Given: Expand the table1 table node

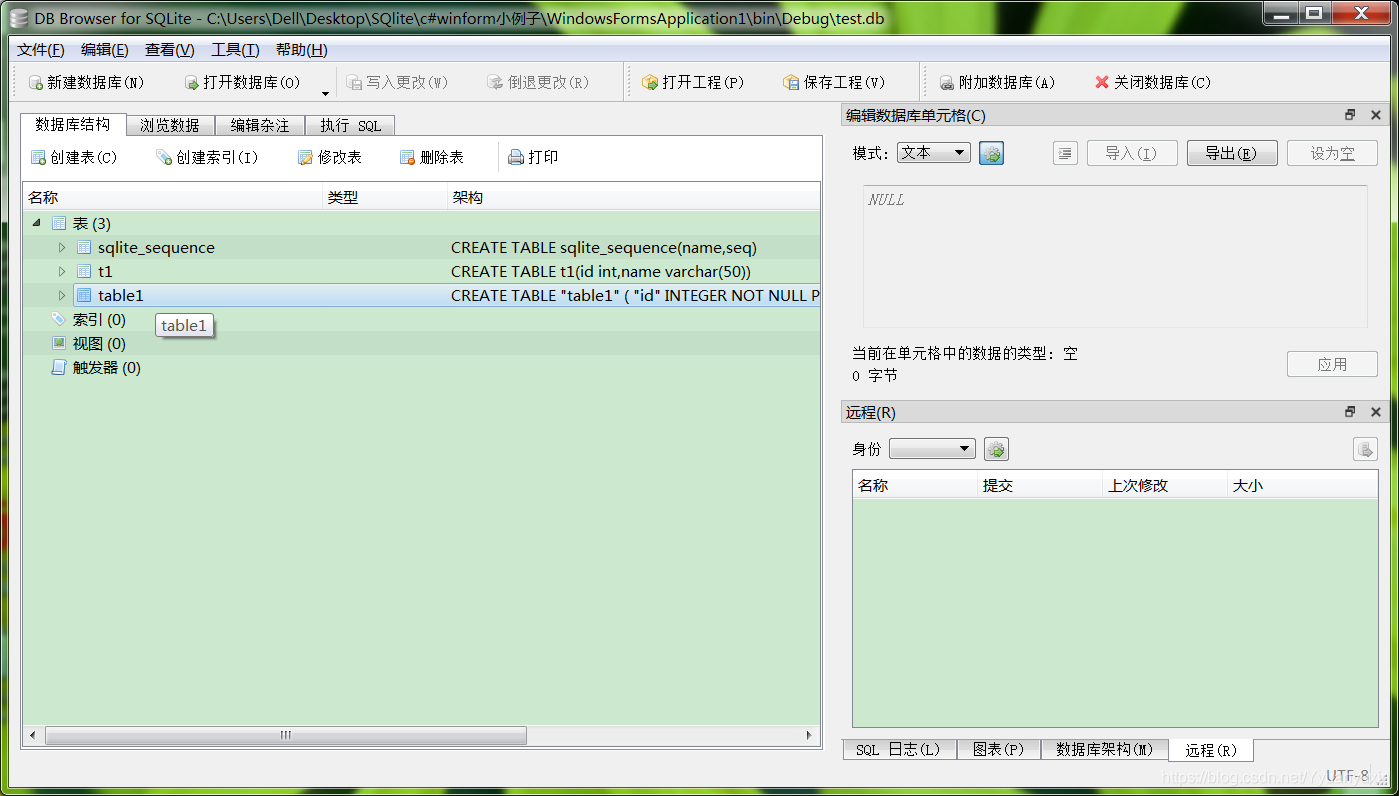Looking at the screenshot, I should tap(61, 295).
